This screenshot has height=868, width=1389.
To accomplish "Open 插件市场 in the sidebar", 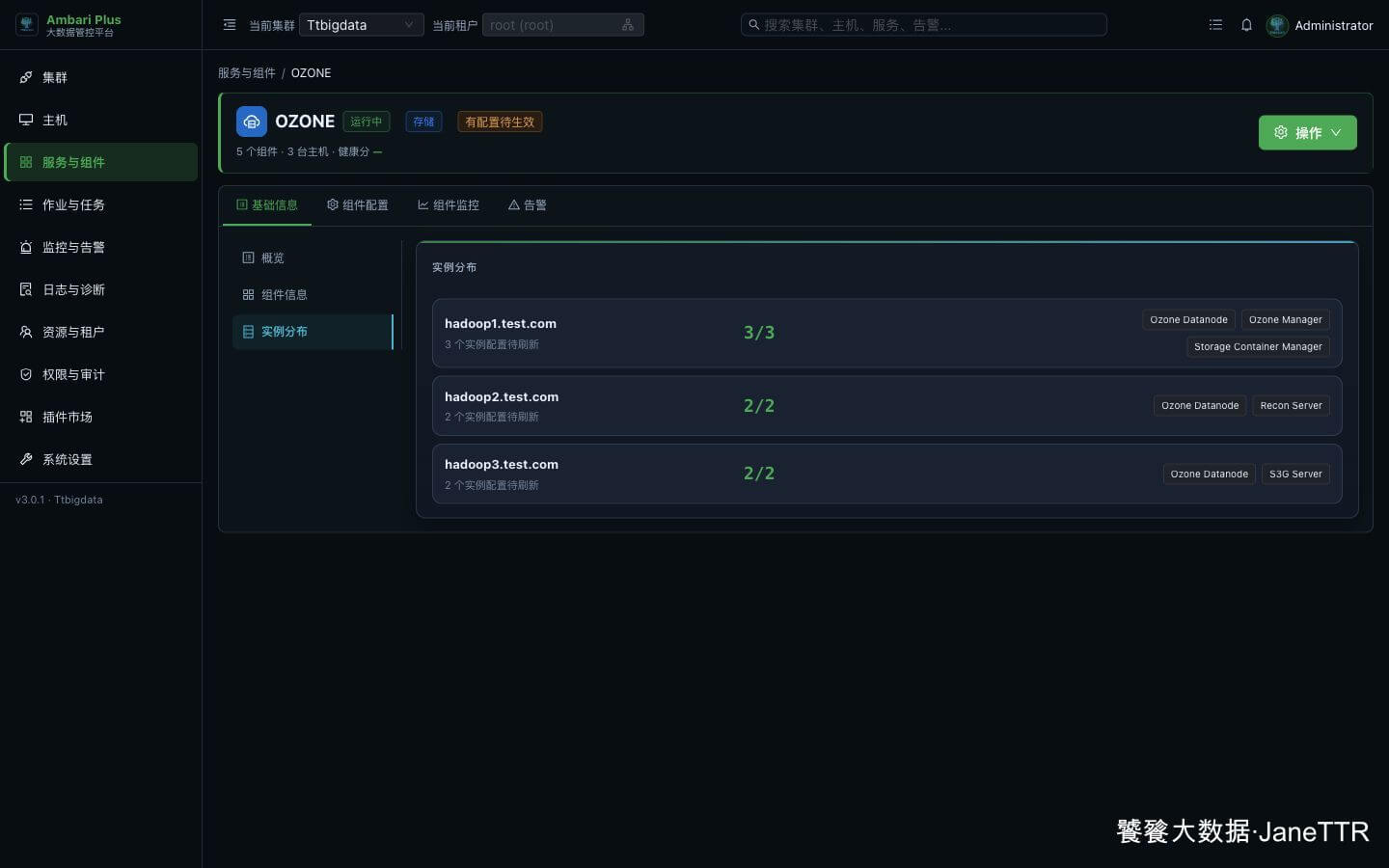I will (101, 417).
